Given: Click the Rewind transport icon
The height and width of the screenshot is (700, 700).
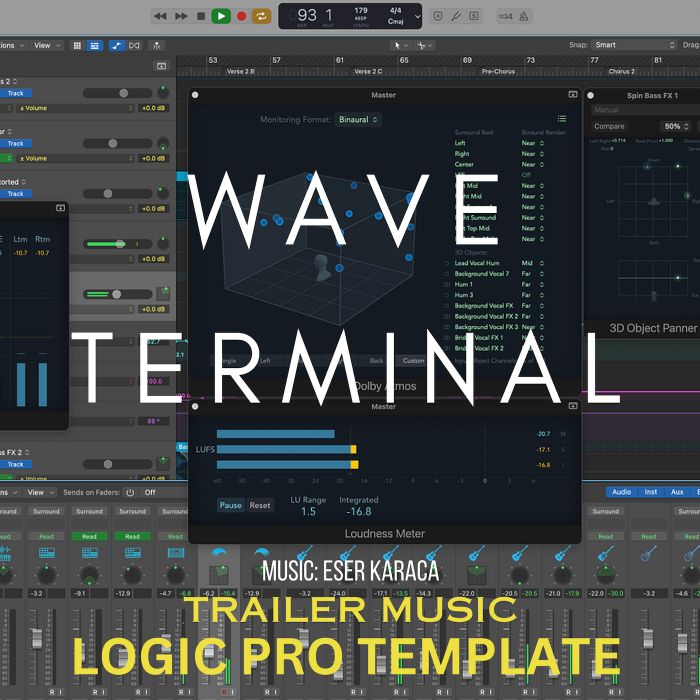Looking at the screenshot, I should [160, 17].
